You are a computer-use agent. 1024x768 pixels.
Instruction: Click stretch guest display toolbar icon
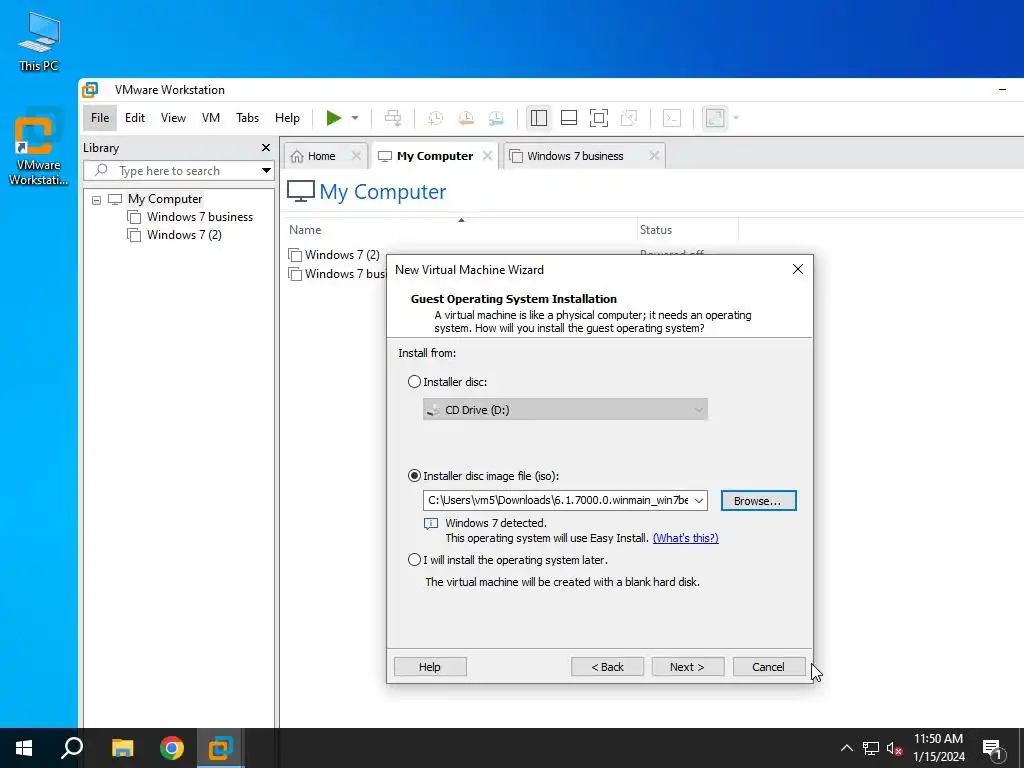click(x=715, y=118)
